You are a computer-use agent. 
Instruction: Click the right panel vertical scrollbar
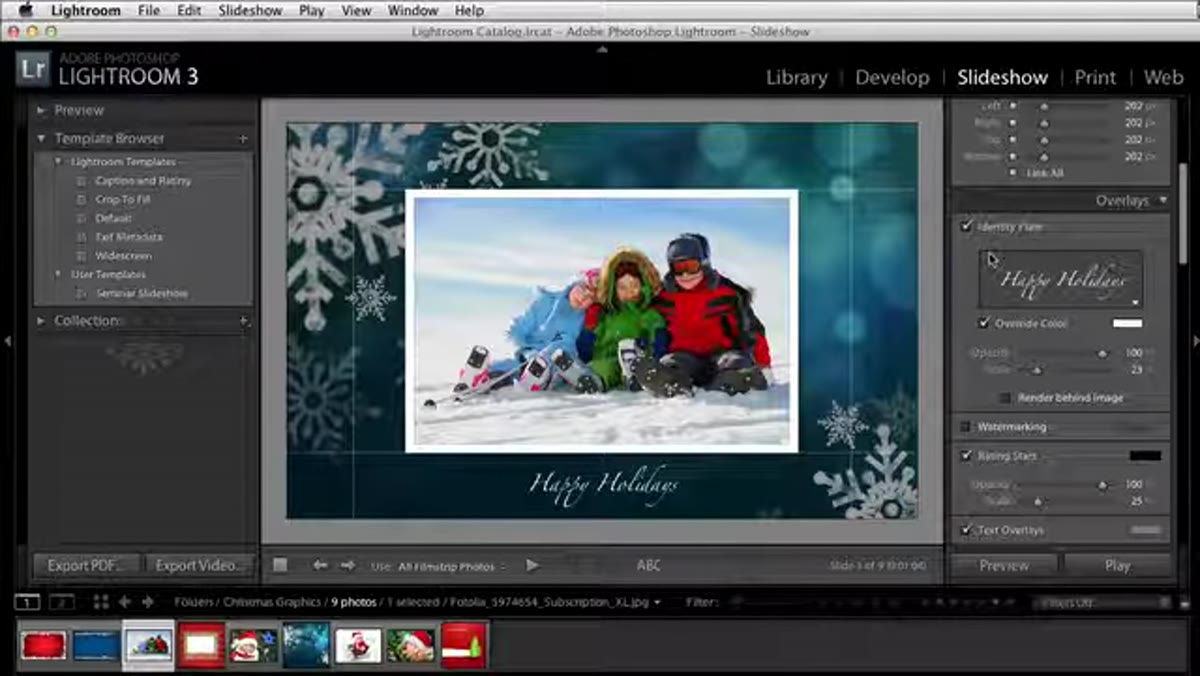coord(1181,215)
